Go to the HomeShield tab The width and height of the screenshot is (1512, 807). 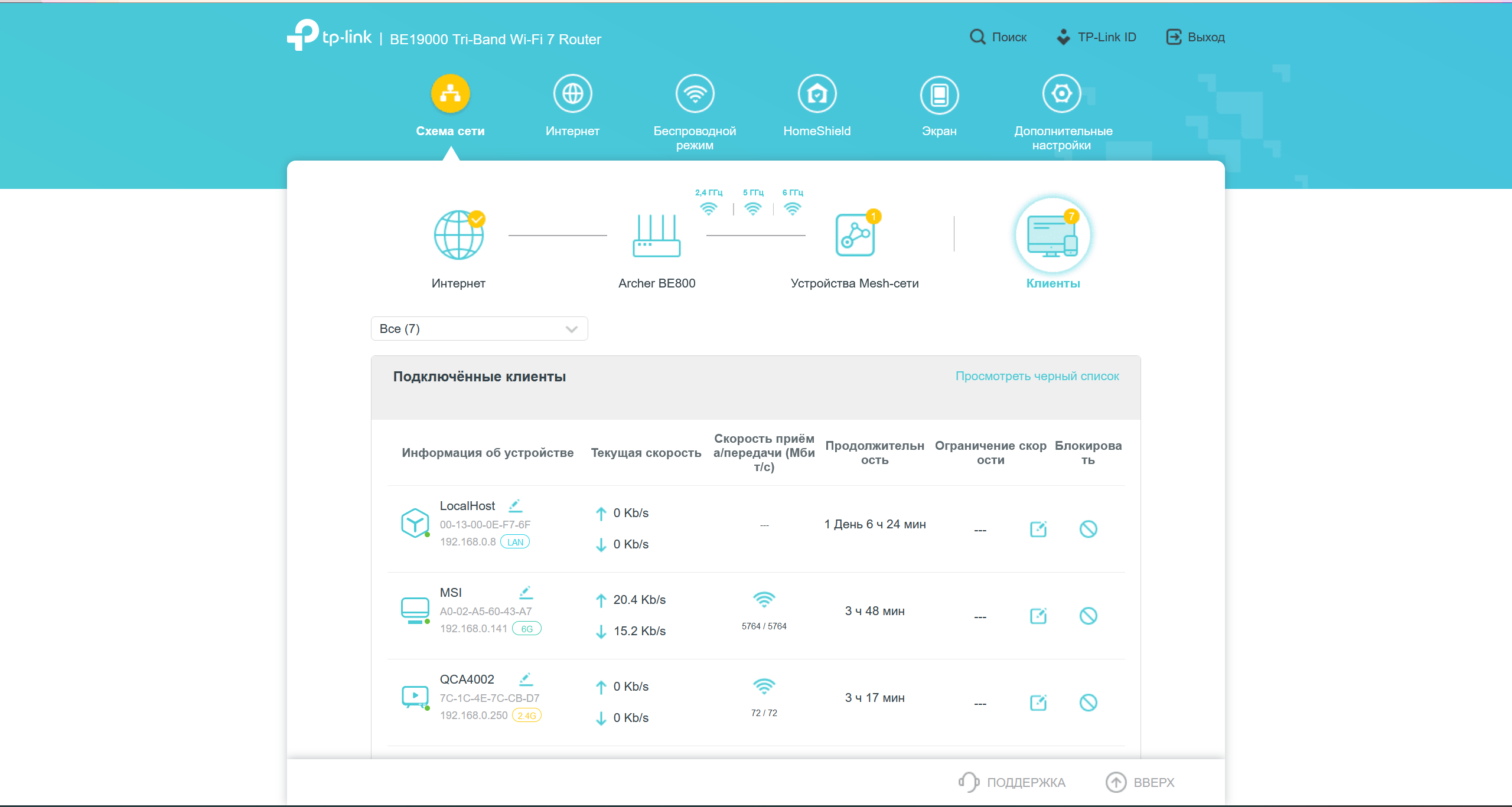point(817,106)
